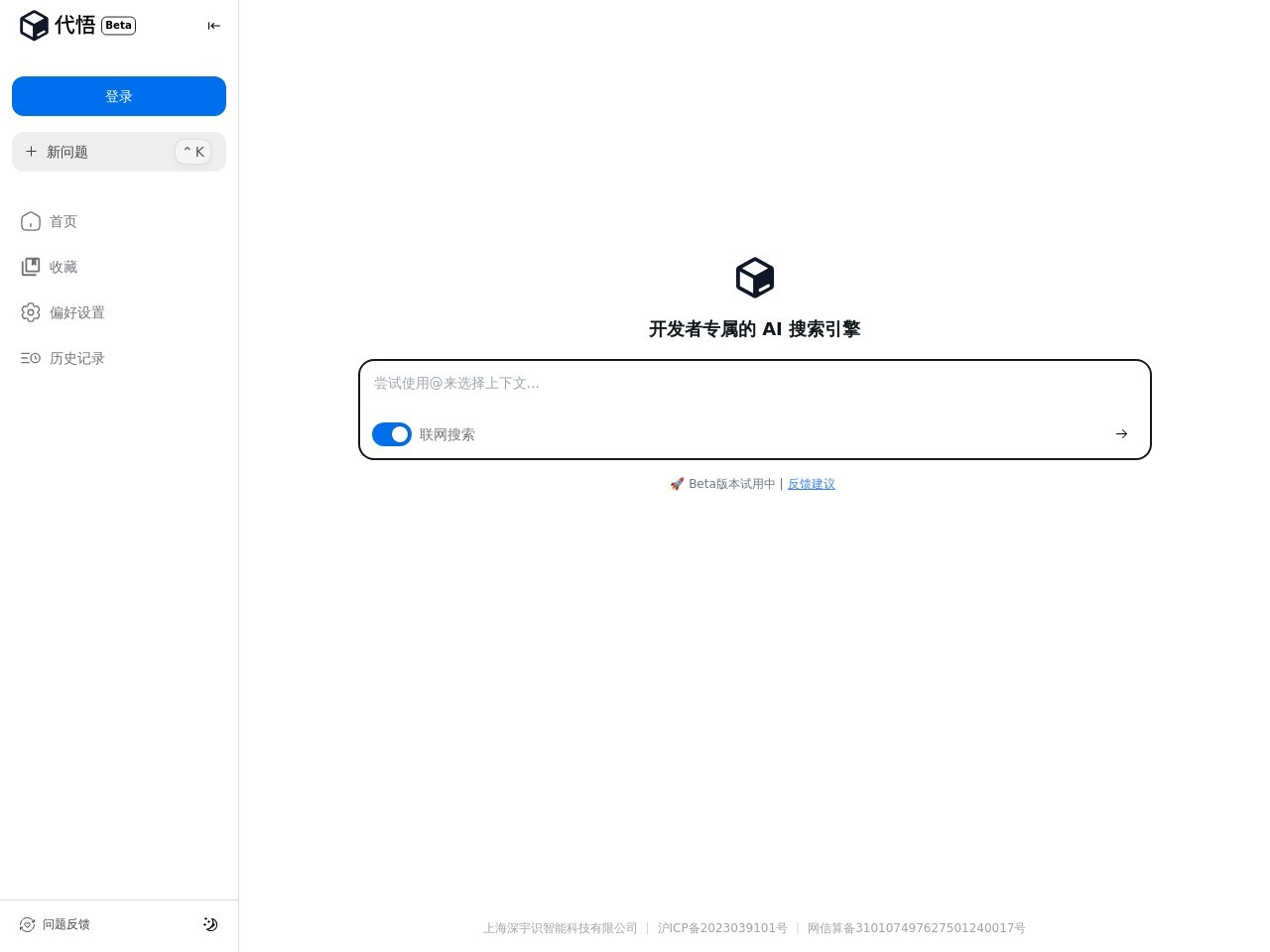Click the ^K shortcut badge

point(192,152)
